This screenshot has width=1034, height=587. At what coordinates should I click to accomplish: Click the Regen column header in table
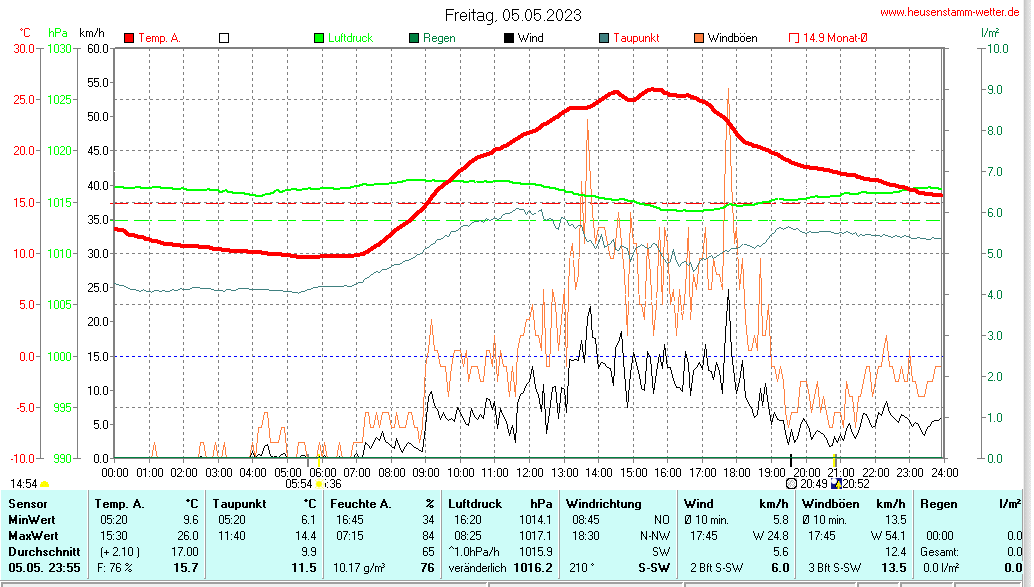point(938,504)
